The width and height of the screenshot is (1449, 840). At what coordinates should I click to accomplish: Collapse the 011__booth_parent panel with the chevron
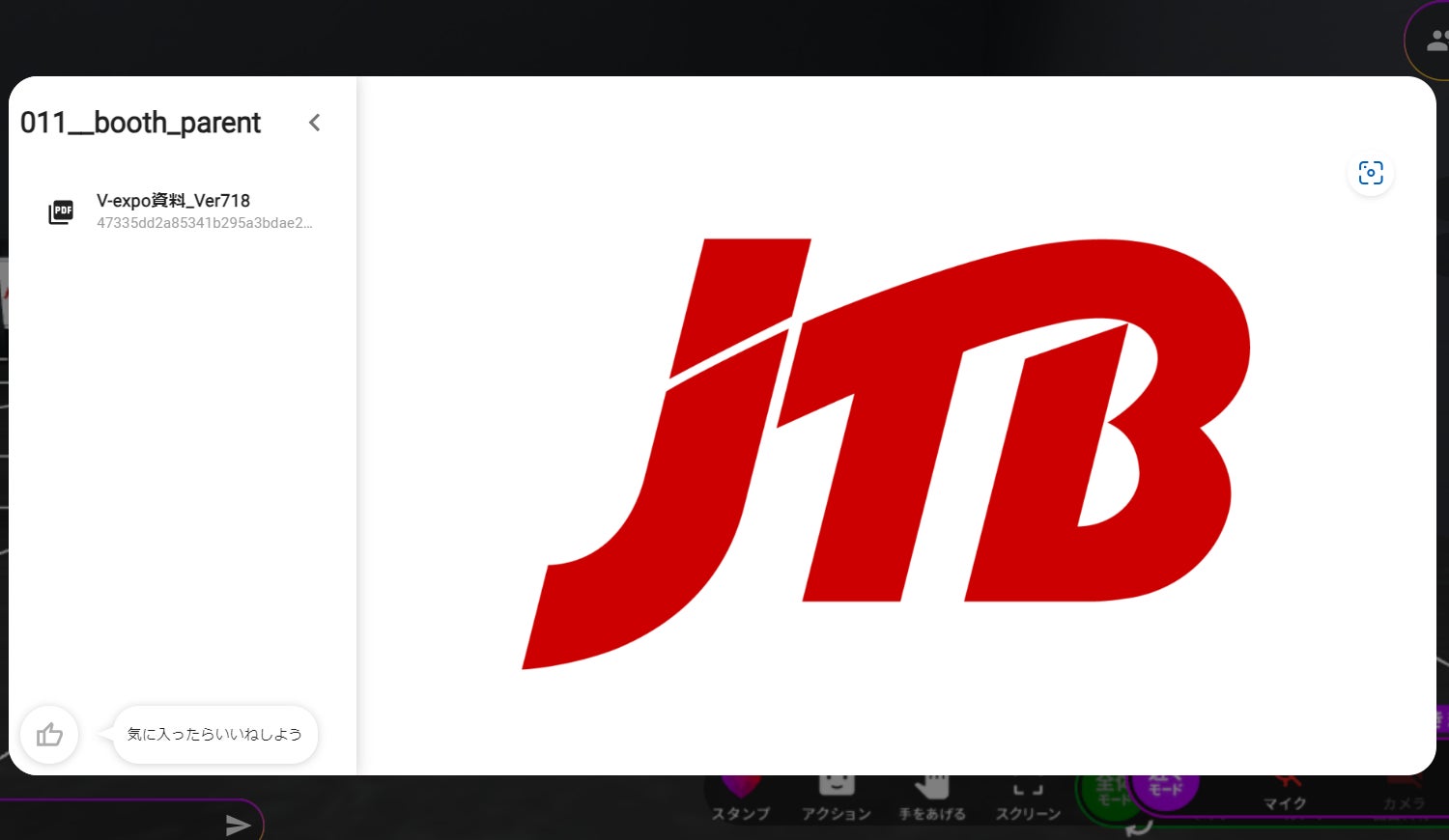pos(314,123)
